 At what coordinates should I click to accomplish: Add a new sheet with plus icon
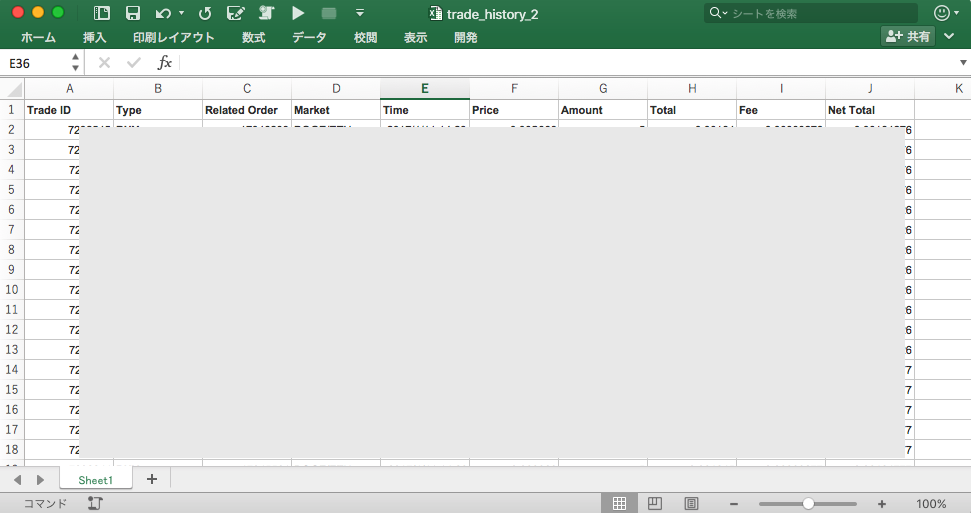click(x=152, y=479)
